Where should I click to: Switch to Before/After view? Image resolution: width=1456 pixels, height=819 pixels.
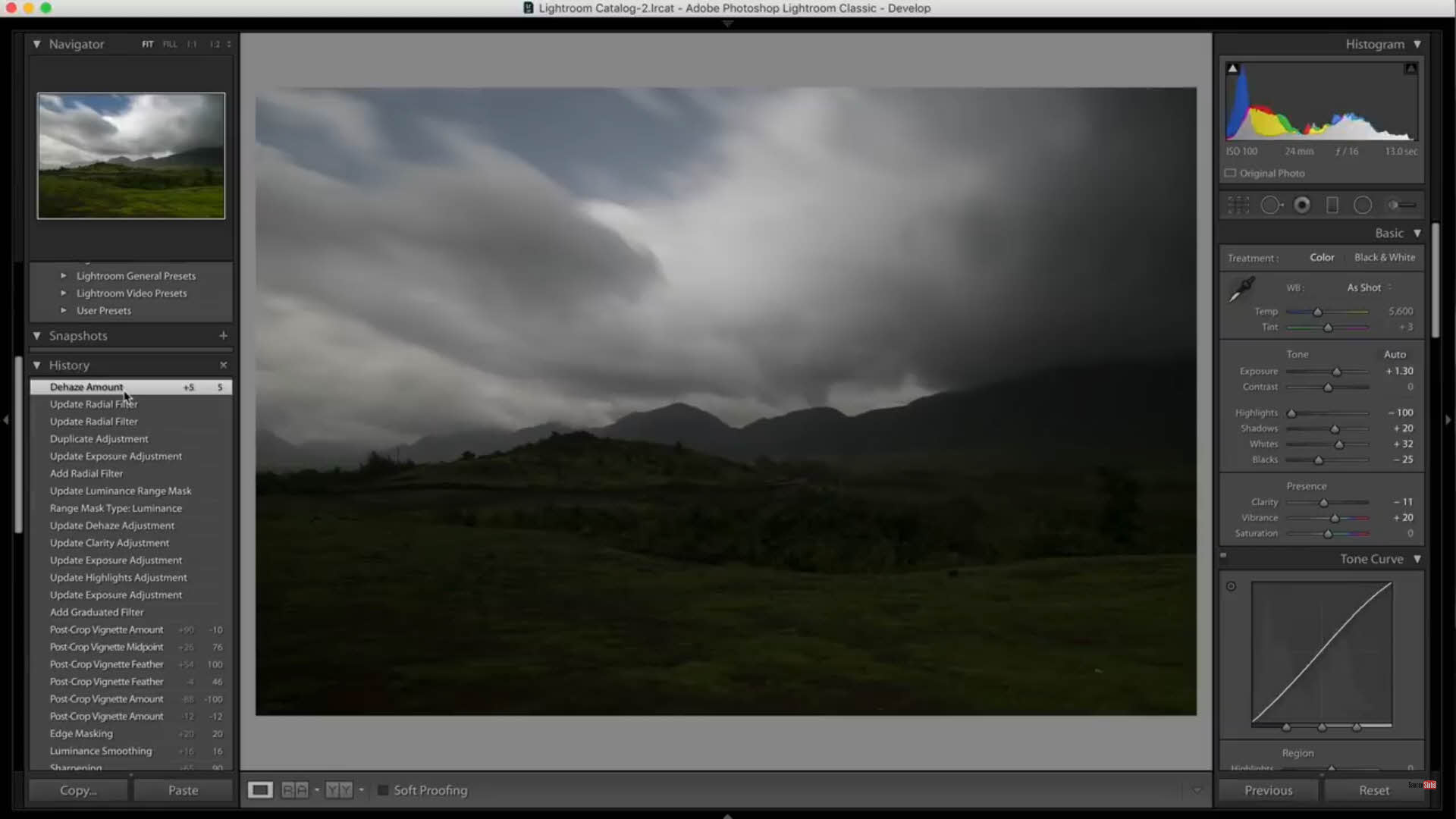pos(295,790)
